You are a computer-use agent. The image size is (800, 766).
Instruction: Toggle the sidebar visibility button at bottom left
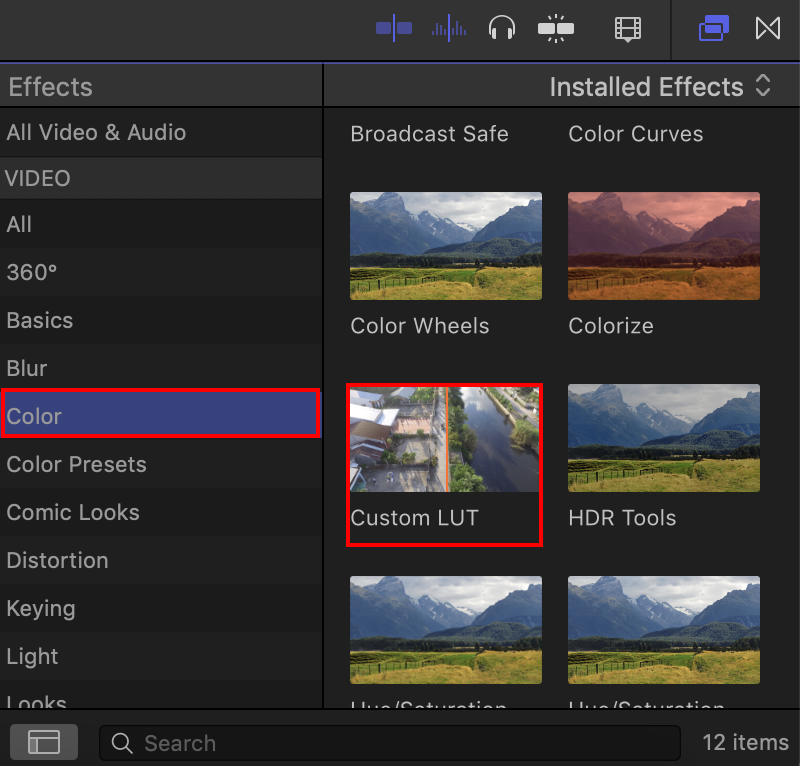[x=43, y=742]
